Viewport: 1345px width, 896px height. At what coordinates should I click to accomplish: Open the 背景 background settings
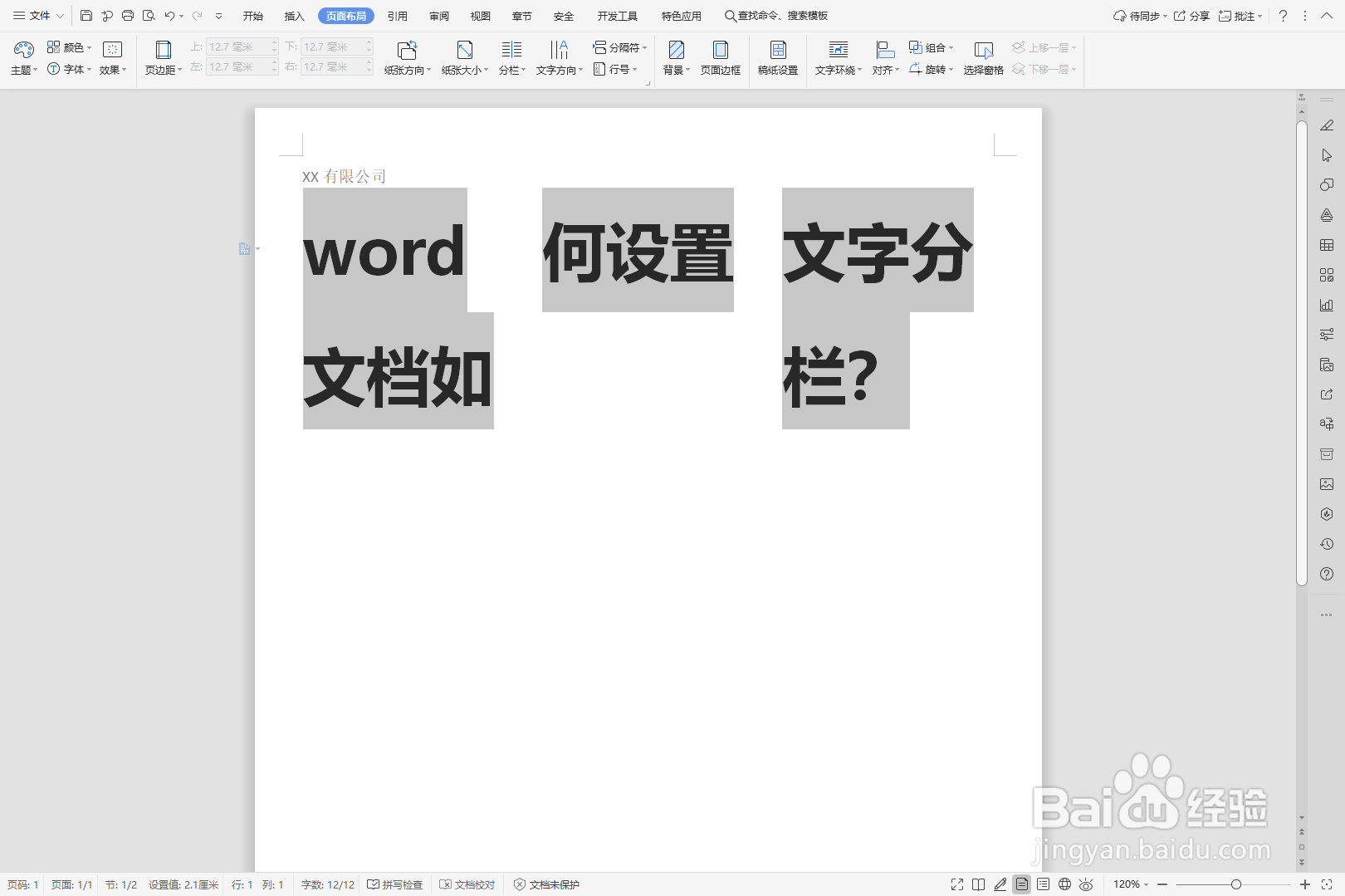tap(675, 58)
